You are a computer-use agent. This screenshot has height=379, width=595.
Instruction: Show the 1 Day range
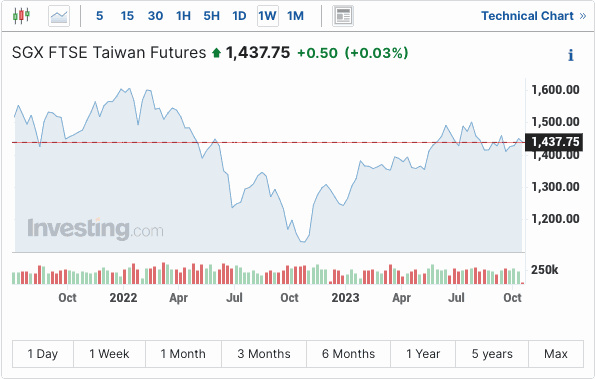point(43,354)
